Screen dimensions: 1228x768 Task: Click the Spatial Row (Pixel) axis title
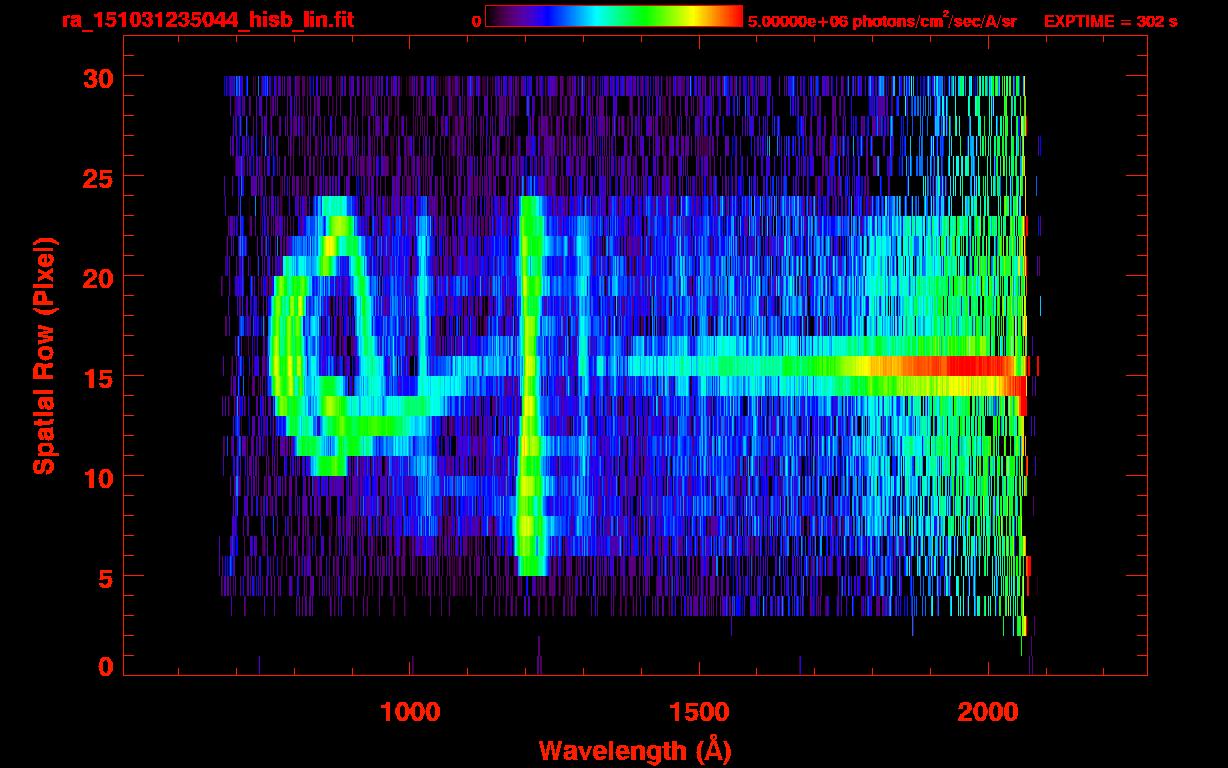pos(44,355)
